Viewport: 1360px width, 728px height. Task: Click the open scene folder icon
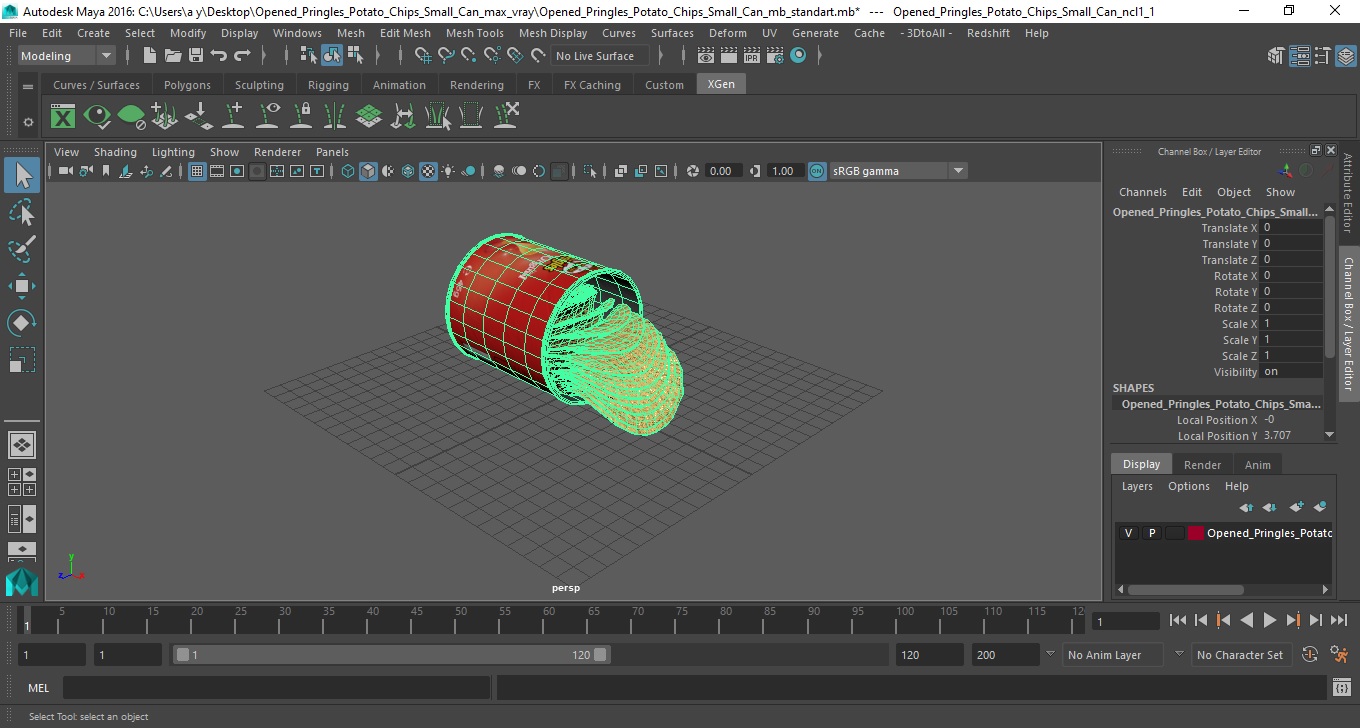tap(172, 56)
